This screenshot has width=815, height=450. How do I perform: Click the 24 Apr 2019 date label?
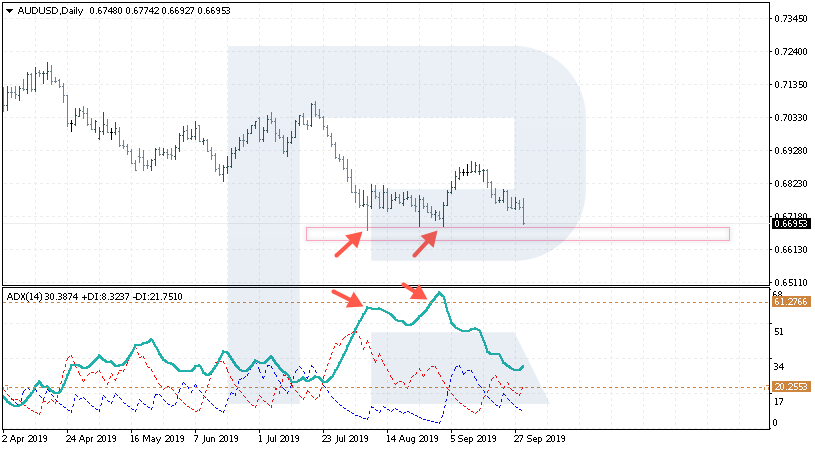(91, 439)
